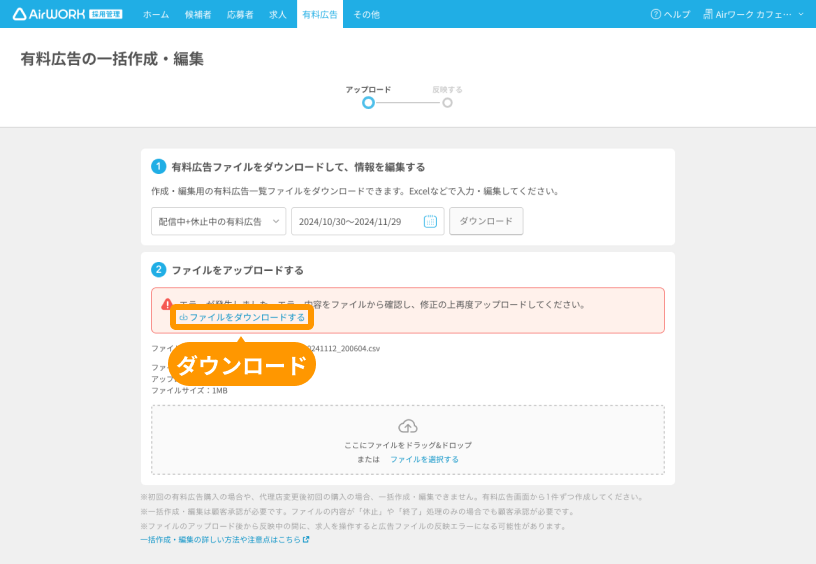Open the help question mark icon
This screenshot has height=564, width=816.
(x=656, y=14)
